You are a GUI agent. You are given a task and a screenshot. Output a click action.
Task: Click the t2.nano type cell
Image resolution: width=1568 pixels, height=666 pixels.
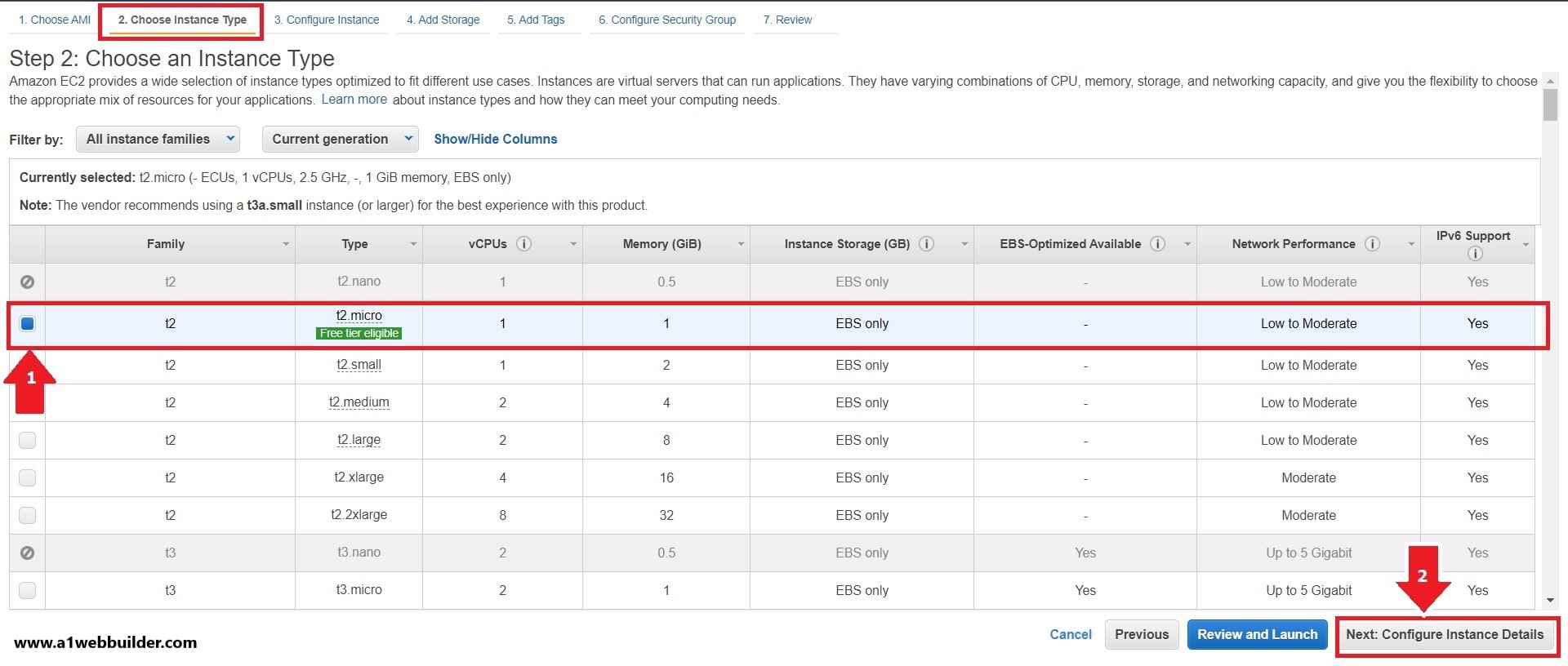click(x=359, y=282)
